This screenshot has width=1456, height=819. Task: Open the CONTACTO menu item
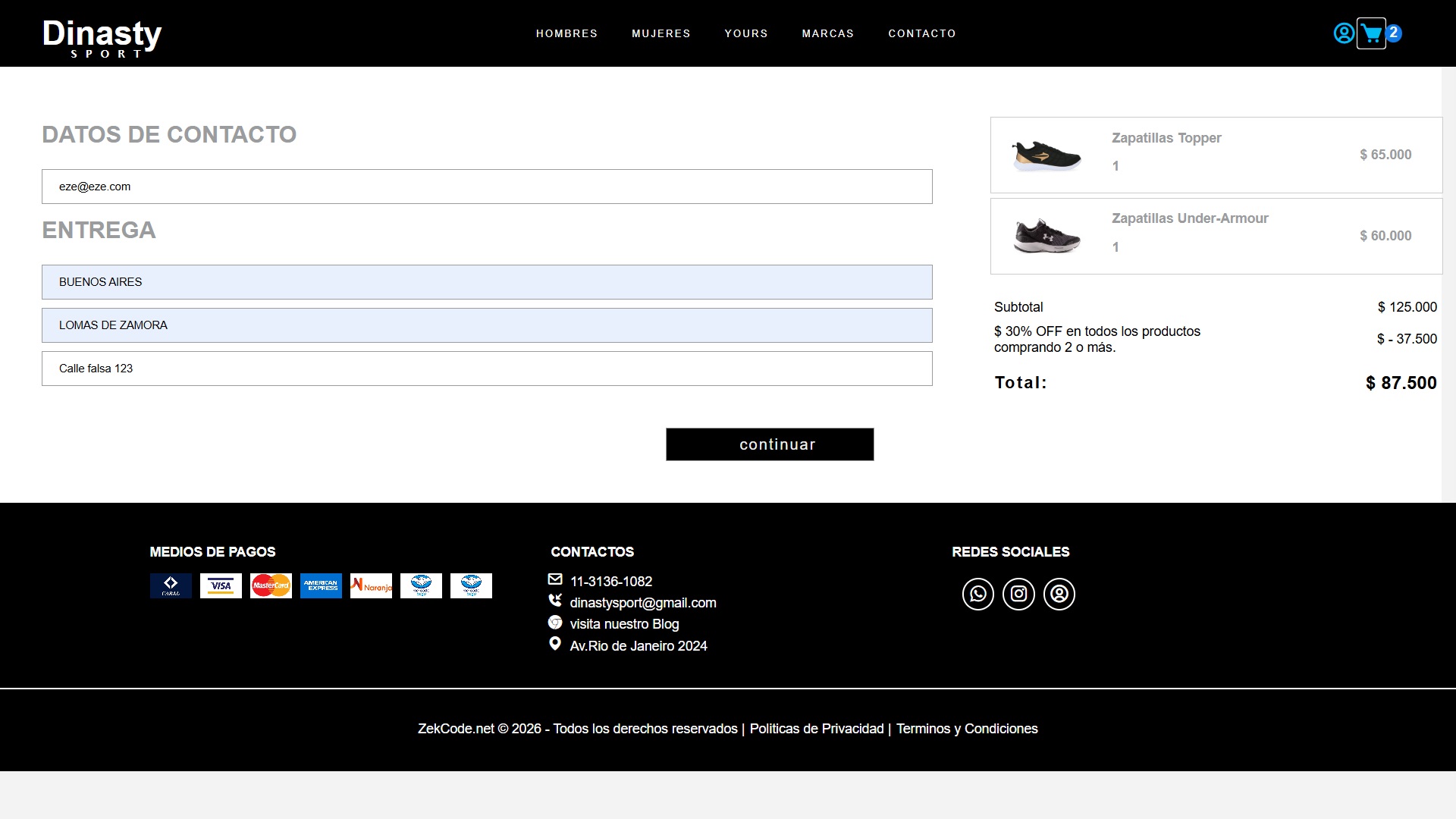[921, 33]
